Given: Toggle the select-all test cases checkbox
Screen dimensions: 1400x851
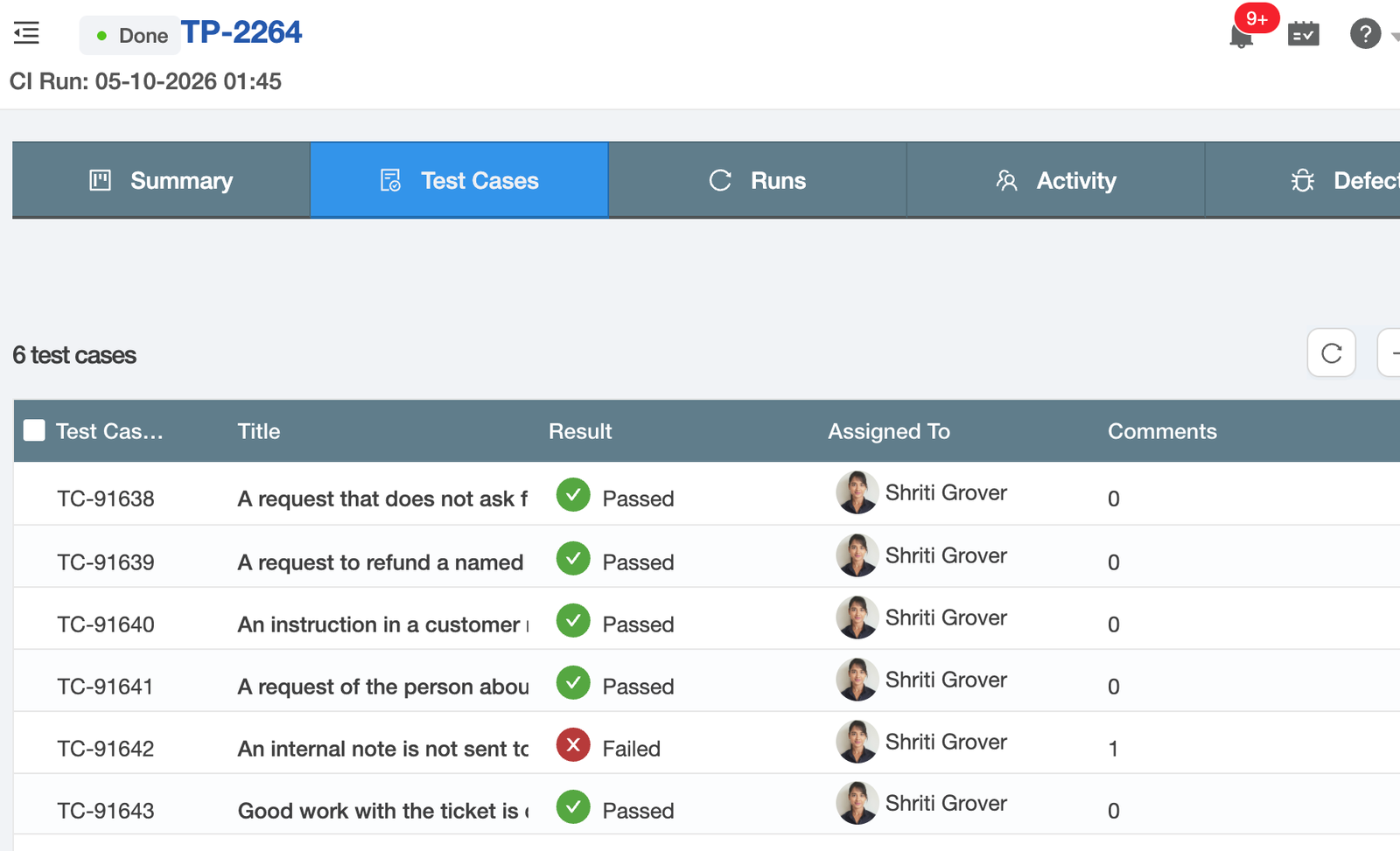Looking at the screenshot, I should [x=34, y=430].
